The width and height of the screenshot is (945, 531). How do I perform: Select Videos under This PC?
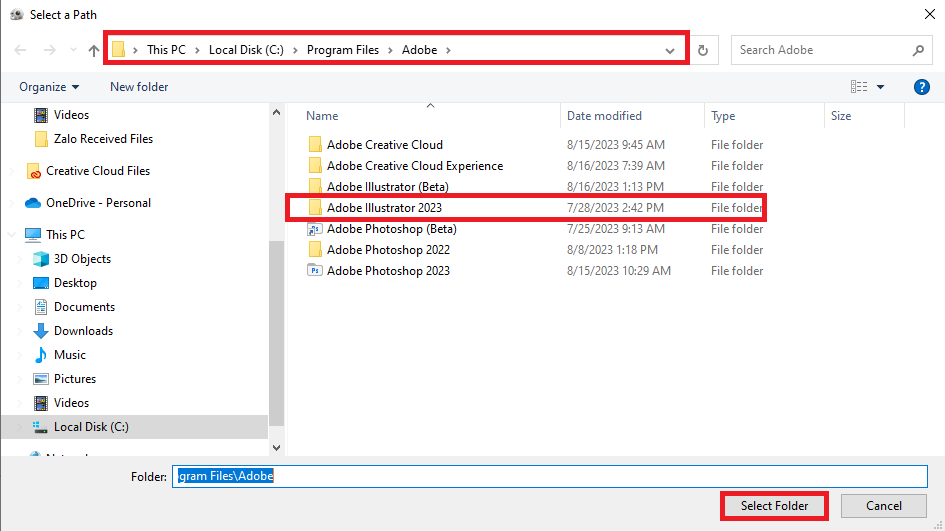(71, 403)
